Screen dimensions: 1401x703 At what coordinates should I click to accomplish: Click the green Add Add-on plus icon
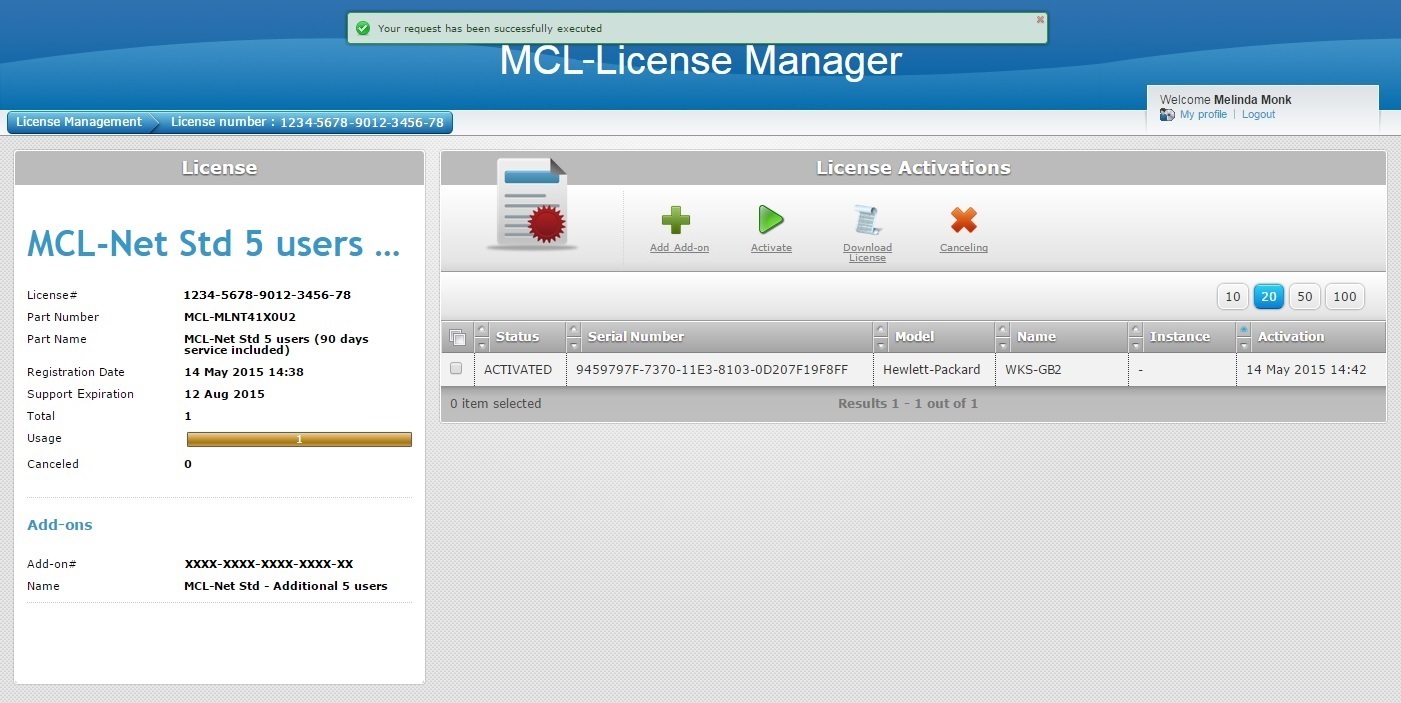click(x=676, y=220)
